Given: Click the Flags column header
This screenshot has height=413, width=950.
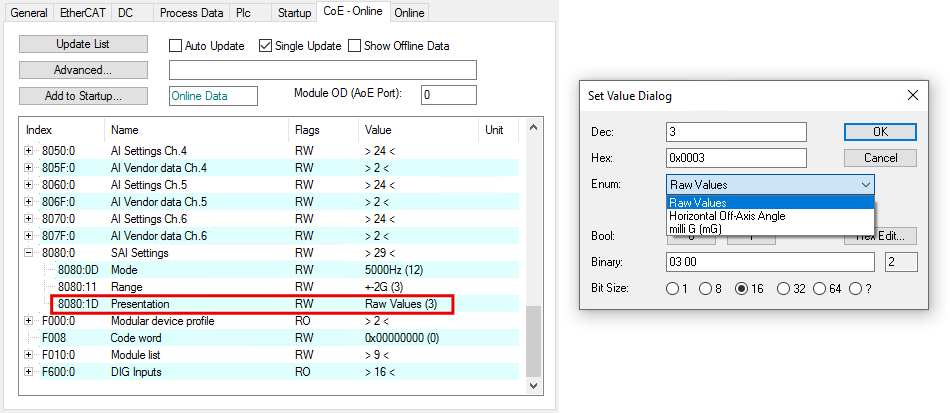Looking at the screenshot, I should 323,130.
